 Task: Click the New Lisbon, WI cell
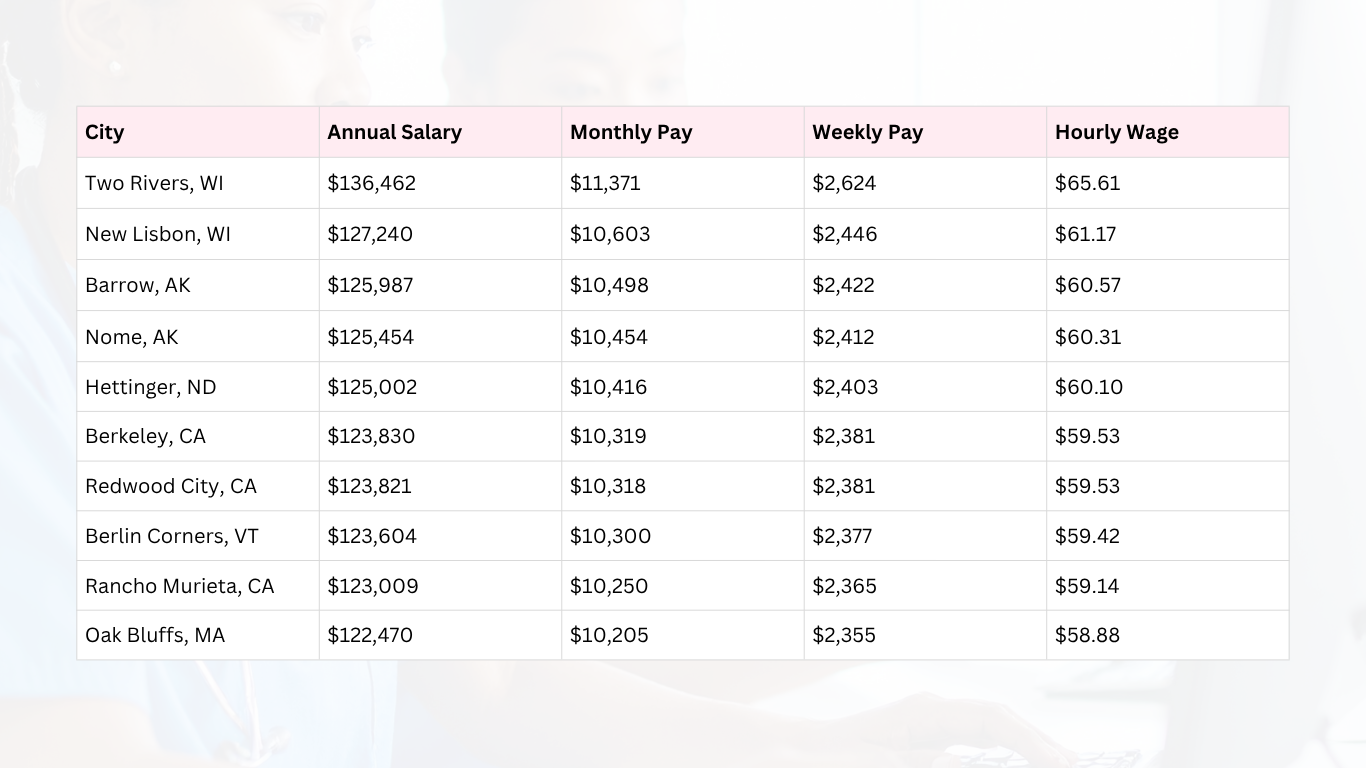point(158,234)
